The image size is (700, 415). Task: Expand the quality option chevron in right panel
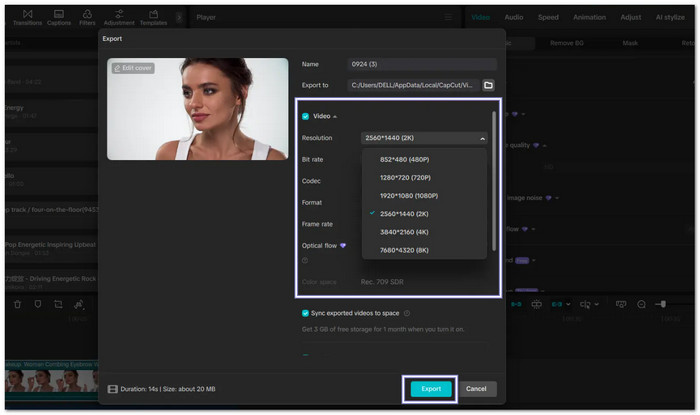click(545, 145)
